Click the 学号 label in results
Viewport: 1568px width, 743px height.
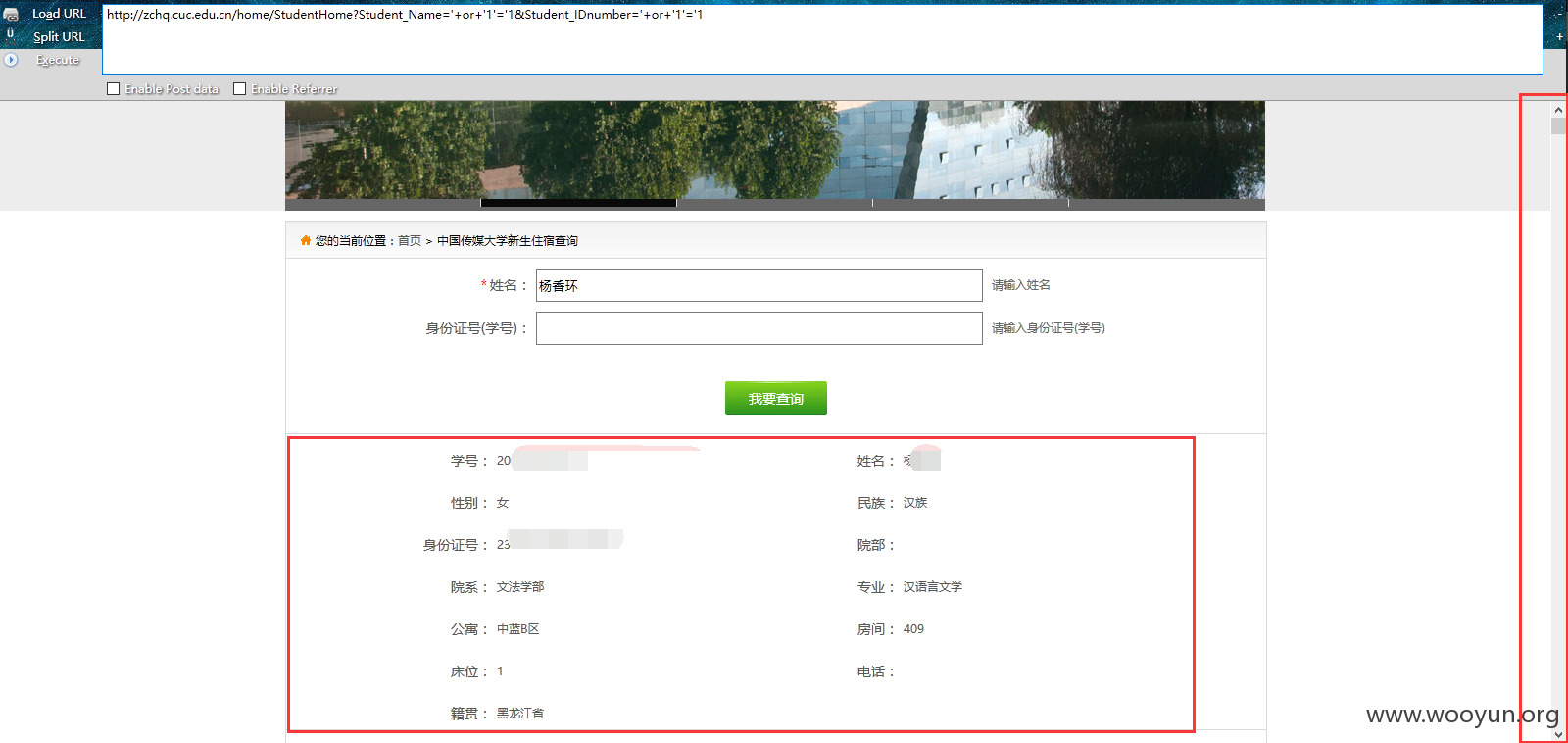469,461
